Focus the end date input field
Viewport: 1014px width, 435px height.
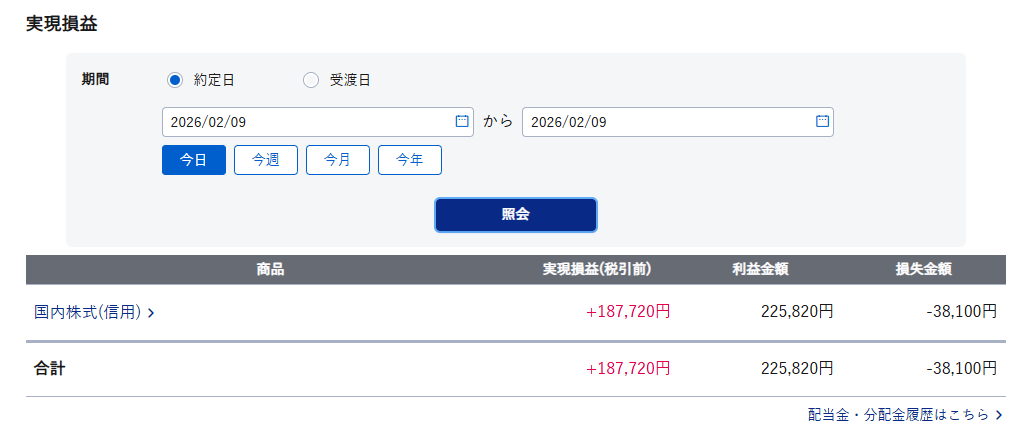665,122
